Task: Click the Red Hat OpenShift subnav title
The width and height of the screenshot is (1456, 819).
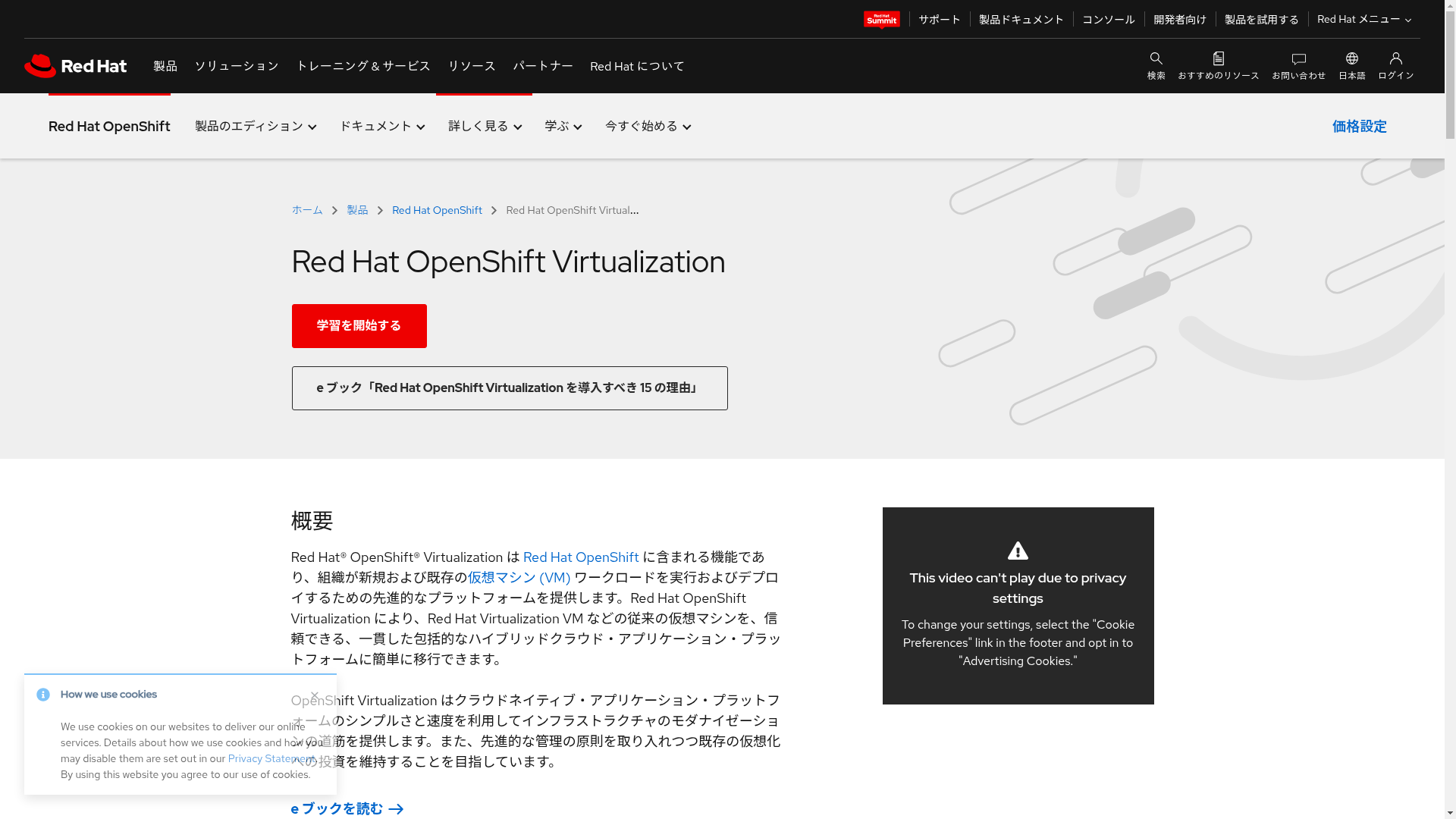Action: pyautogui.click(x=109, y=127)
